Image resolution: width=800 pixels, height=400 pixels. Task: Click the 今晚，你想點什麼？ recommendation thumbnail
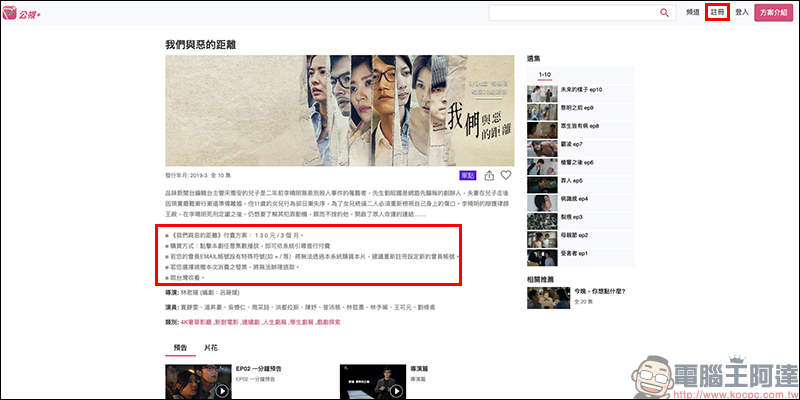548,298
